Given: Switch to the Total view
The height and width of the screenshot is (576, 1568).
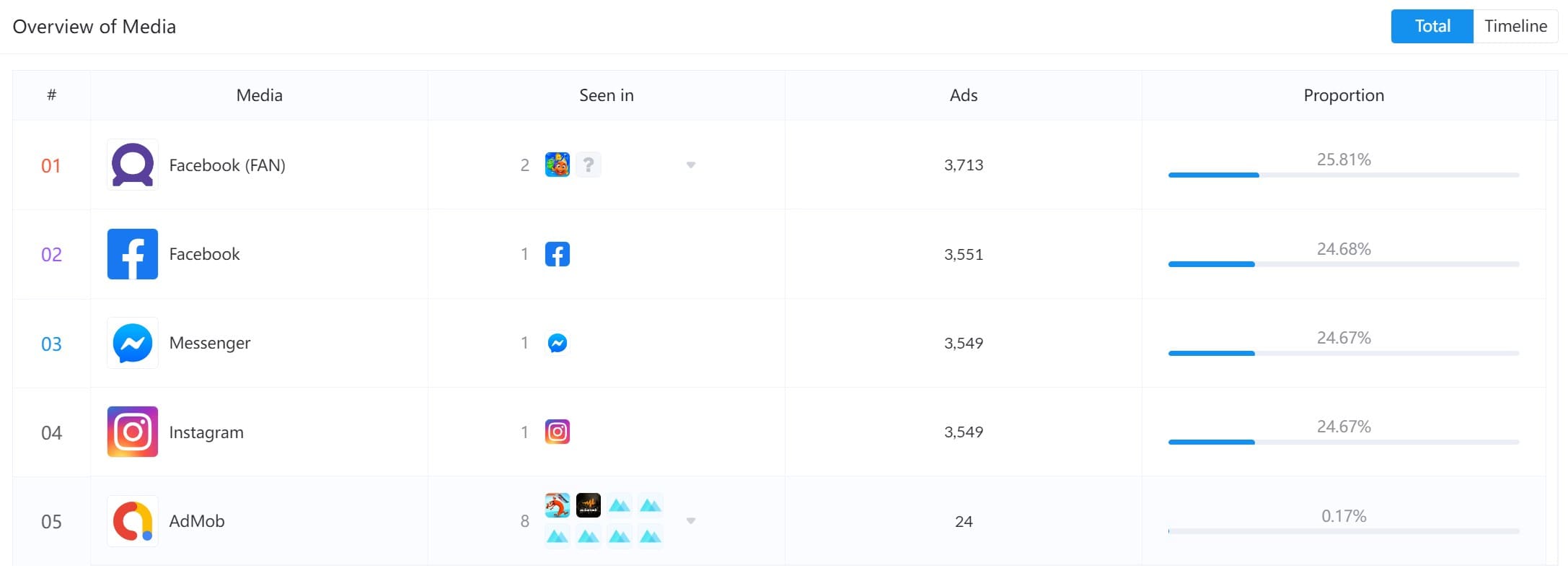Looking at the screenshot, I should (x=1432, y=27).
